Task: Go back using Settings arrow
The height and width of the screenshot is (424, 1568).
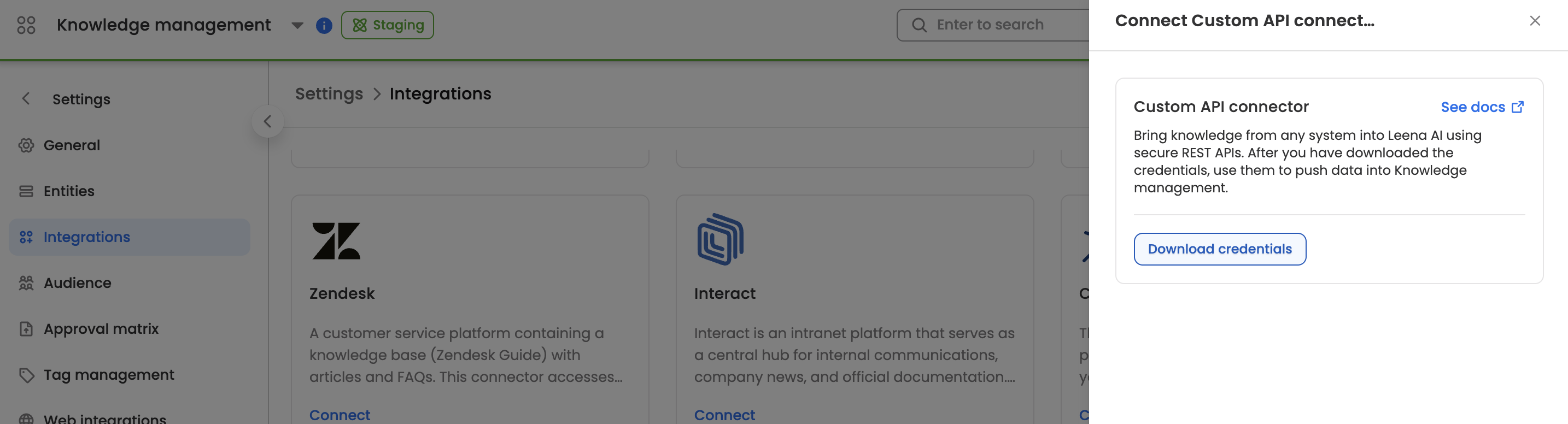Action: point(26,98)
